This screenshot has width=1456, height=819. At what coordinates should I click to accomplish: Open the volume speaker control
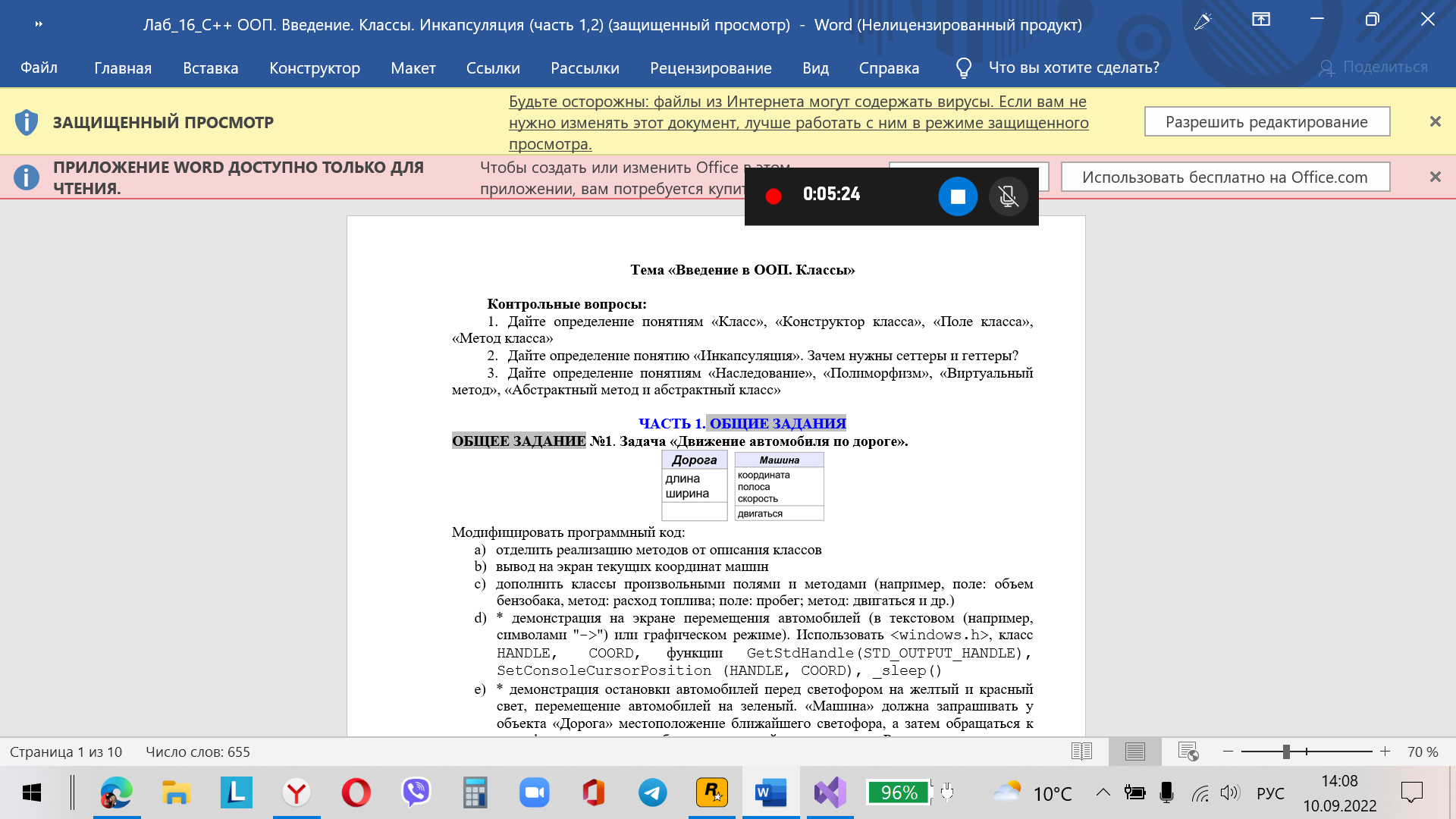[x=1230, y=793]
